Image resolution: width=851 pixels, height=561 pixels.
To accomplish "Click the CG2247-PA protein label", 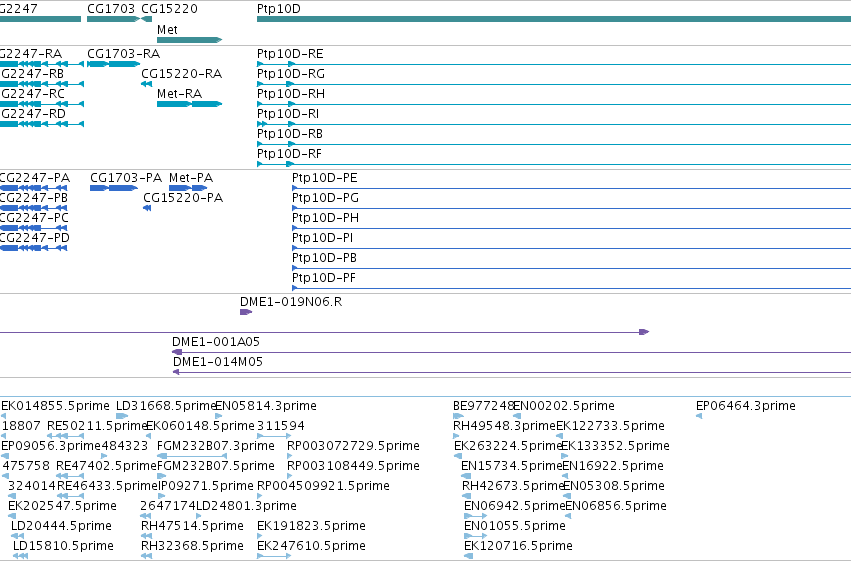I will tap(35, 178).
